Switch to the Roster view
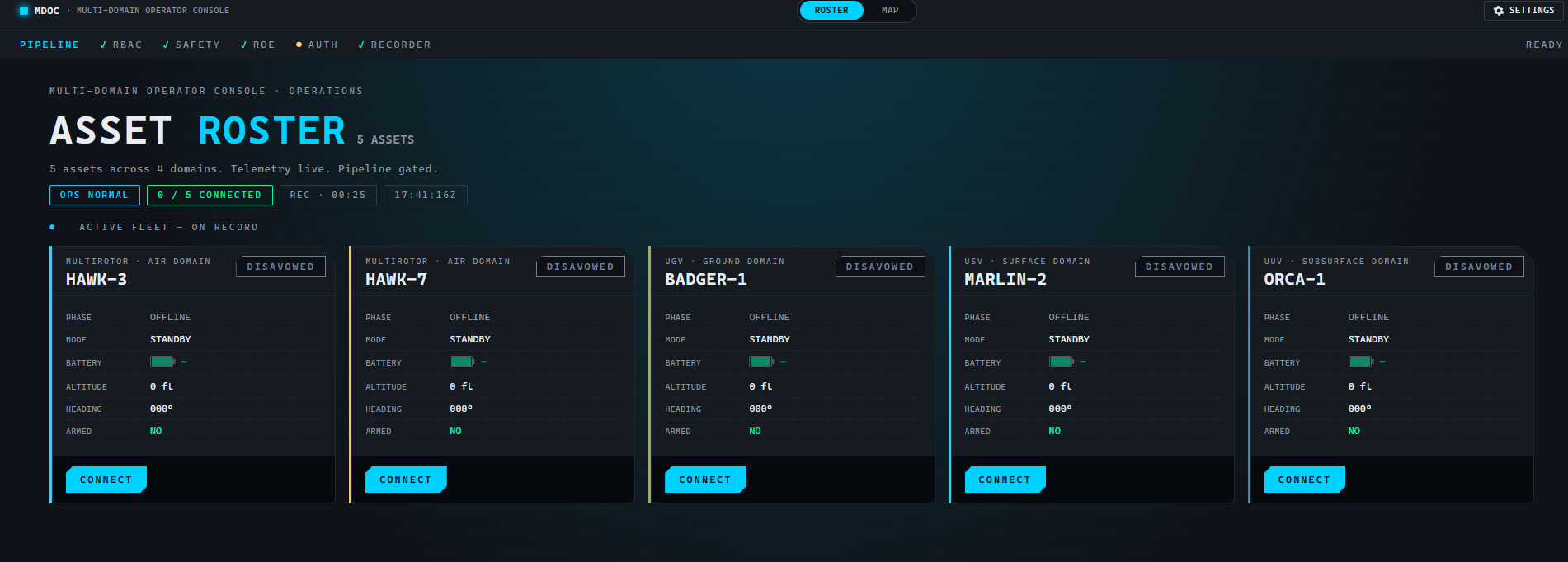1568x562 pixels. pos(831,10)
